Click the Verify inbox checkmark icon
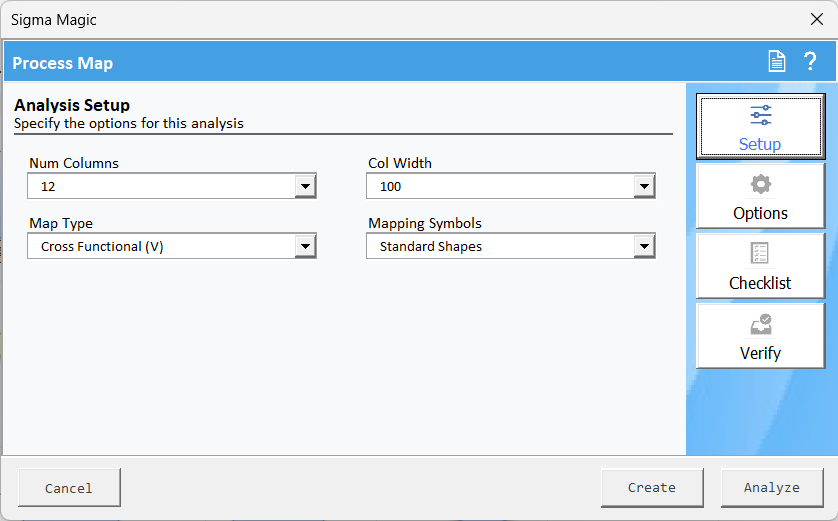 (x=760, y=325)
